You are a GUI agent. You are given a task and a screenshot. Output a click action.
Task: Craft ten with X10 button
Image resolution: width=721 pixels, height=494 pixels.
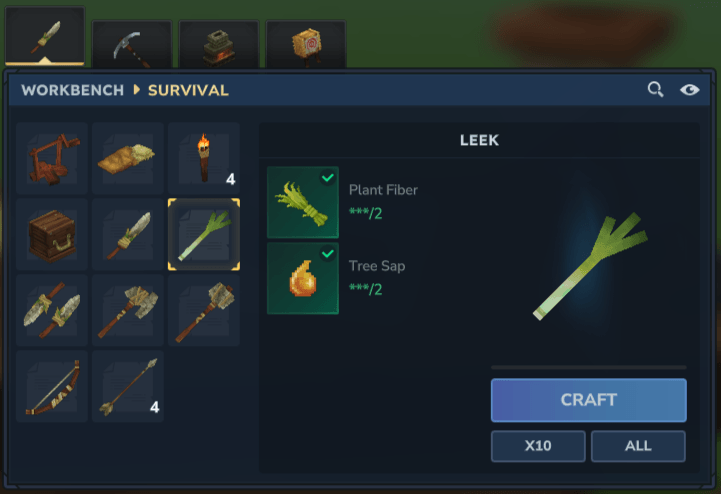click(x=538, y=446)
